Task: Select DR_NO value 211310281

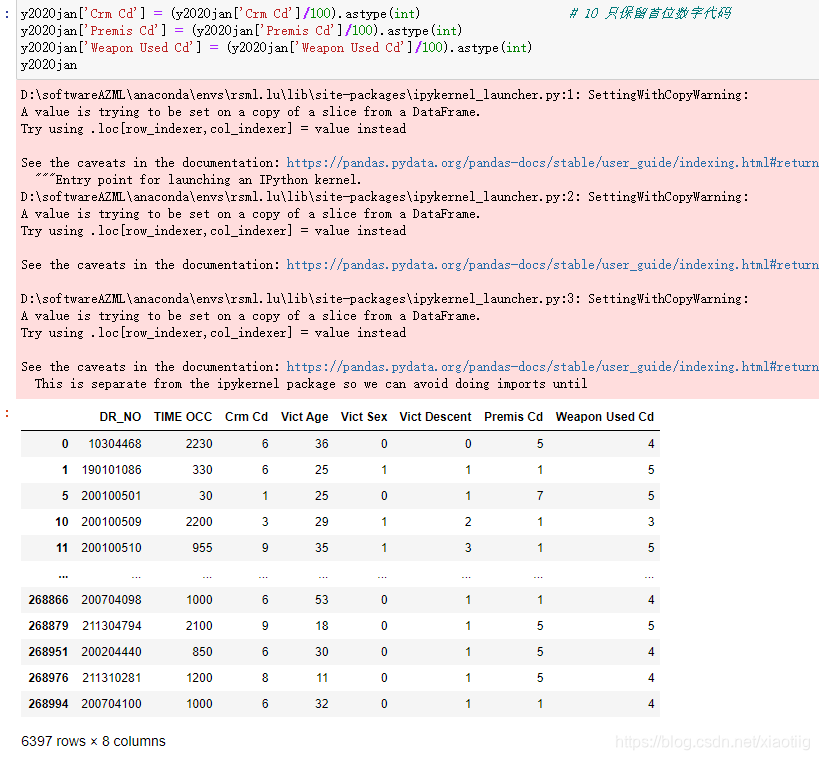Action: pos(112,678)
